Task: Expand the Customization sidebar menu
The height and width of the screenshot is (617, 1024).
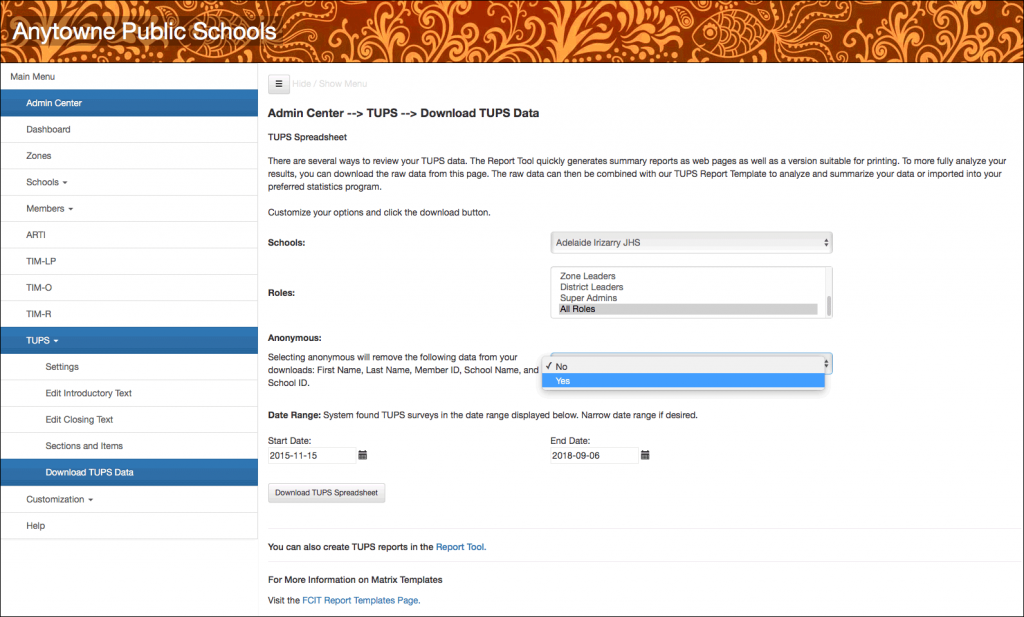Action: point(60,499)
